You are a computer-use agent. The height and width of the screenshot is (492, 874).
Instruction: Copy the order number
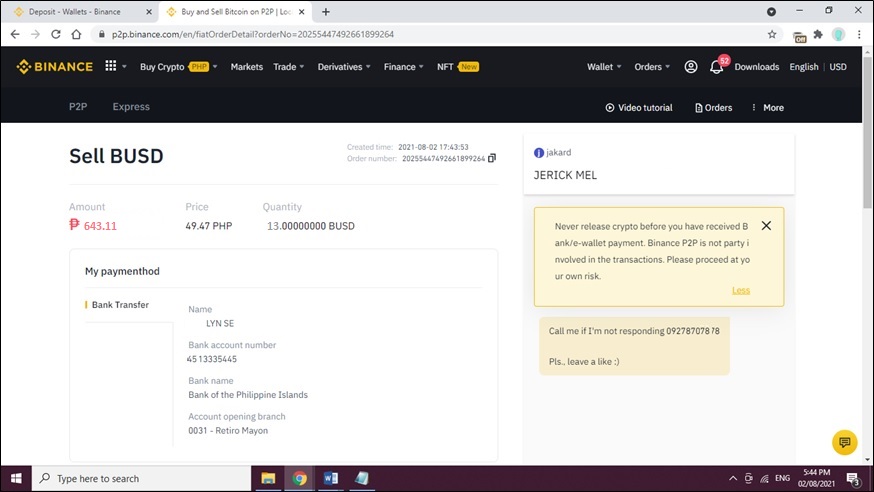click(492, 158)
